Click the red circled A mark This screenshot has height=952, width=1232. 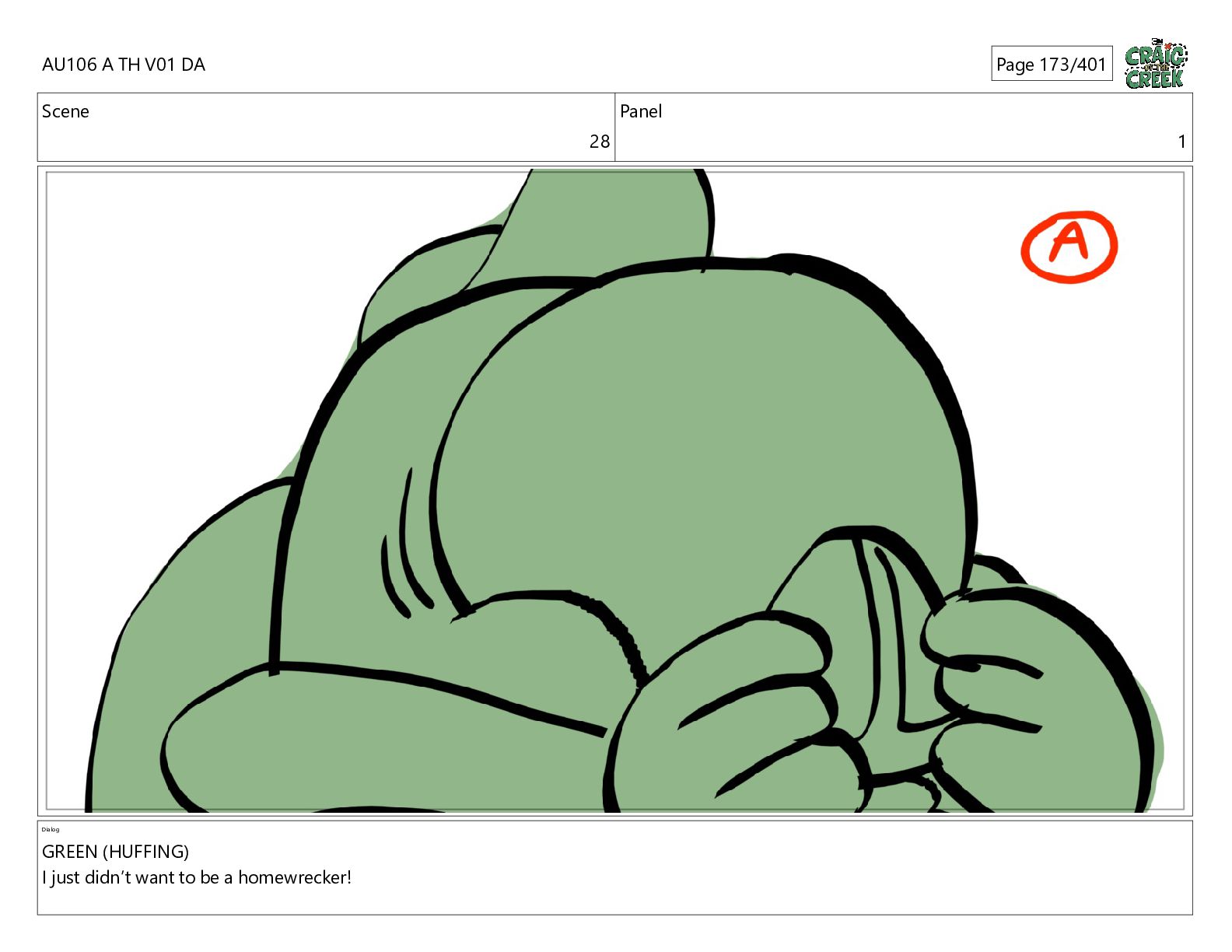[1069, 246]
